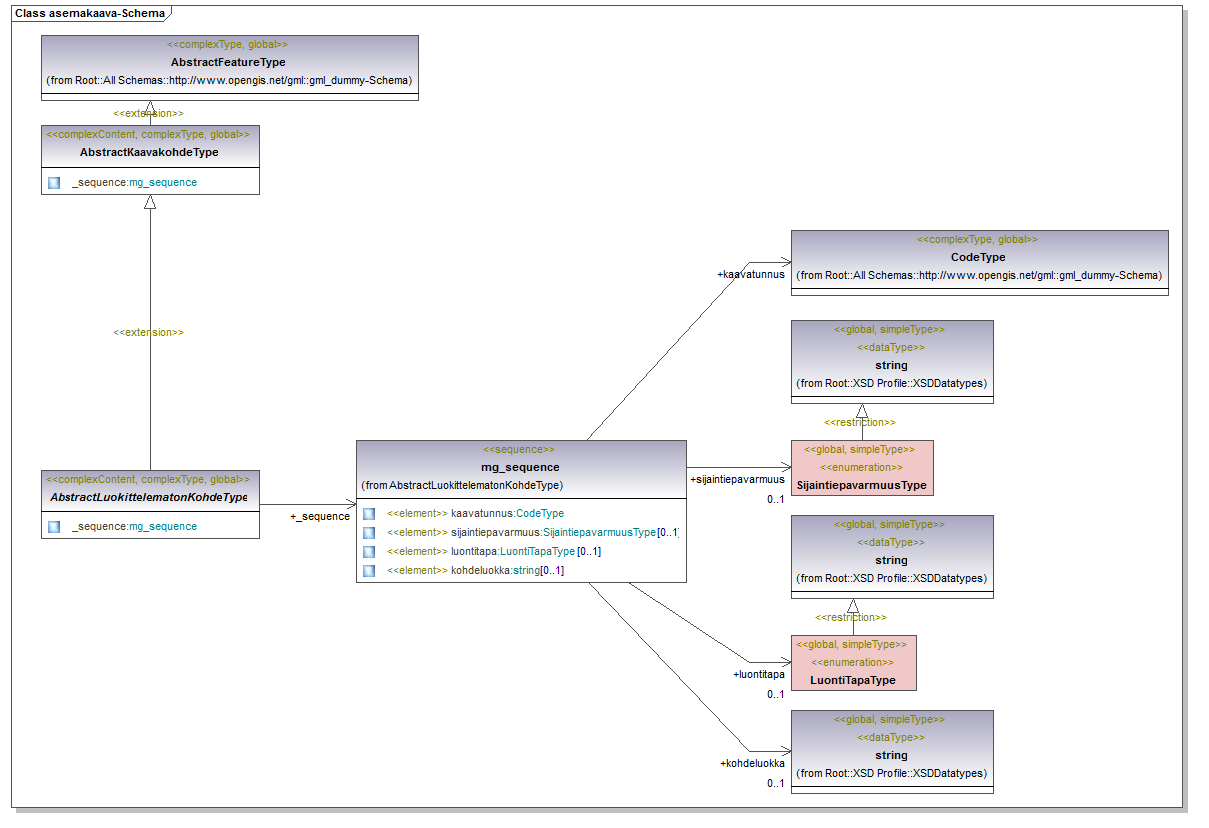1209x828 pixels.
Task: Click the +kaavatunnus association role label
Action: coord(750,274)
